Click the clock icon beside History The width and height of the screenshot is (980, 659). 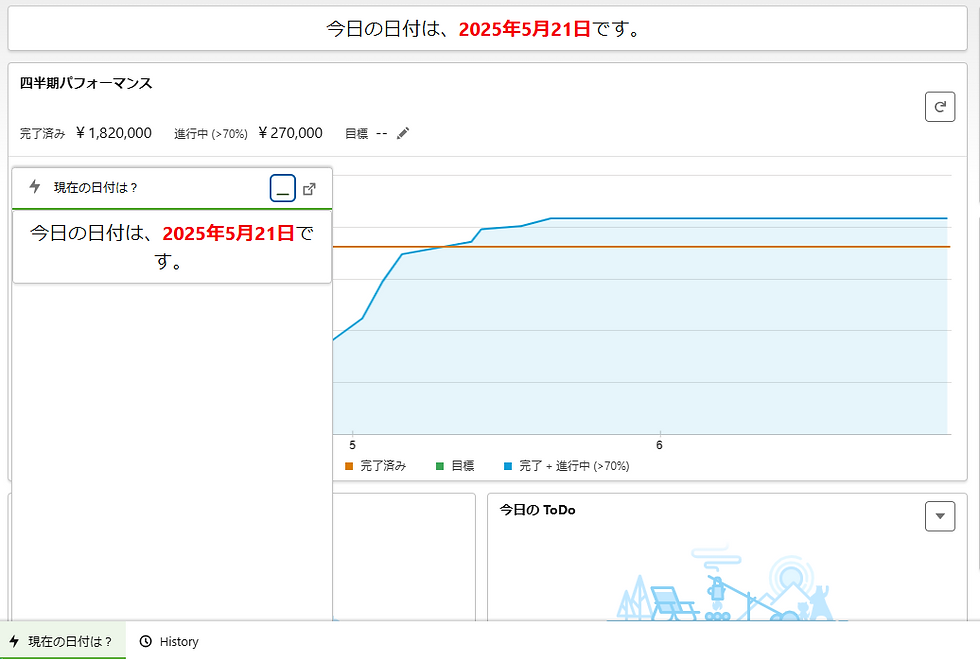(146, 642)
